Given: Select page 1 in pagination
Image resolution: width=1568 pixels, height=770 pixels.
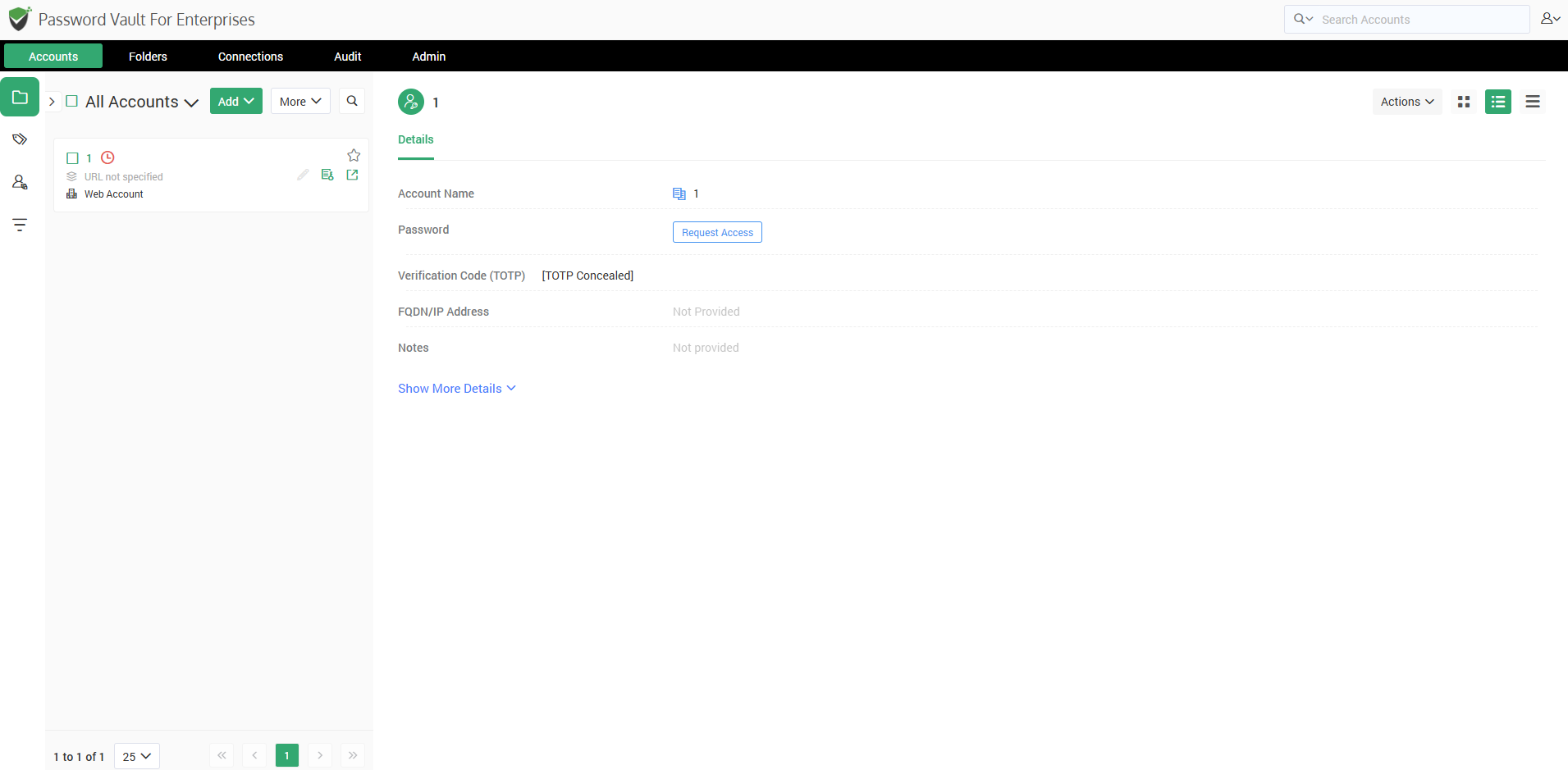Looking at the screenshot, I should tap(287, 755).
